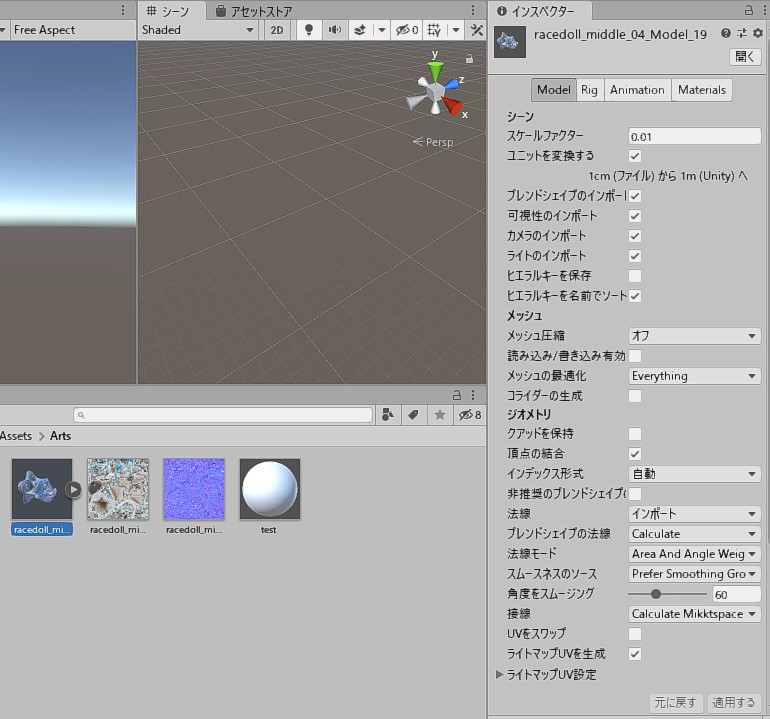Disable the ライトマップUVを生成 checkbox
The height and width of the screenshot is (719, 770).
click(634, 654)
